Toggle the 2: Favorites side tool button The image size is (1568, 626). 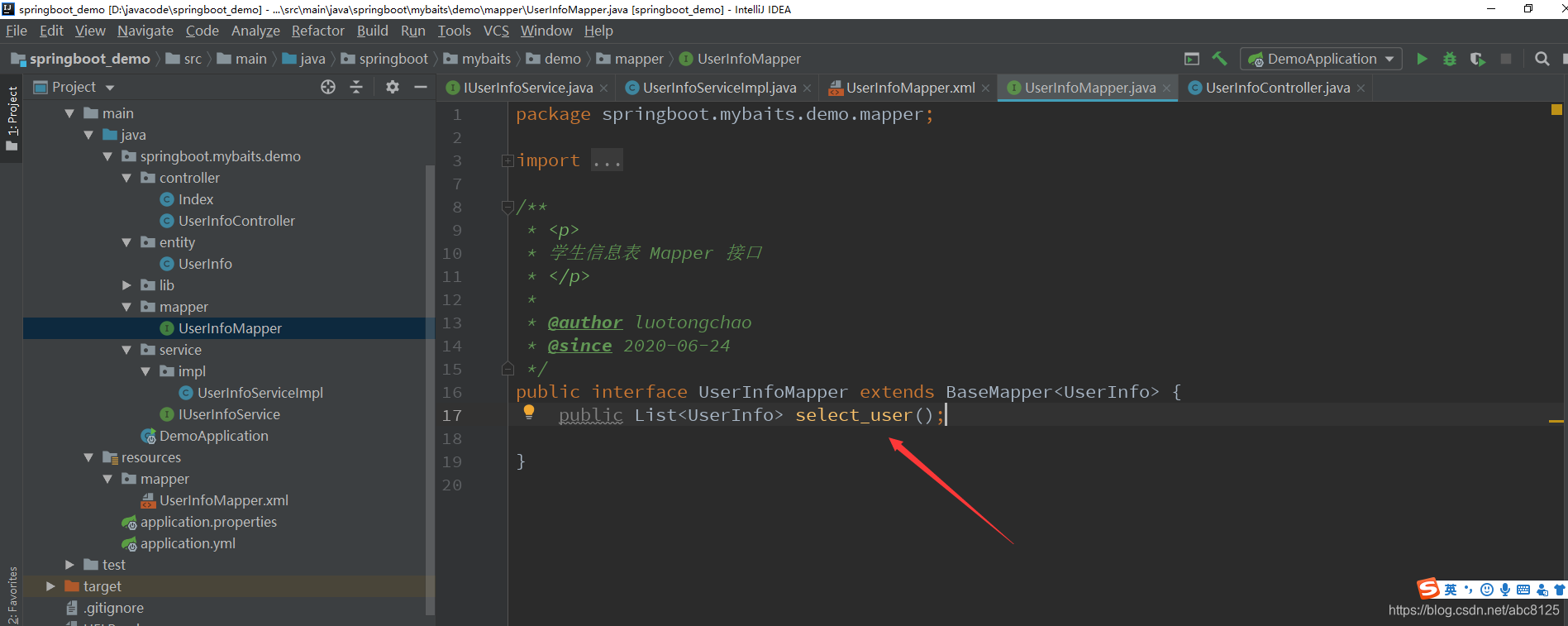[12, 594]
